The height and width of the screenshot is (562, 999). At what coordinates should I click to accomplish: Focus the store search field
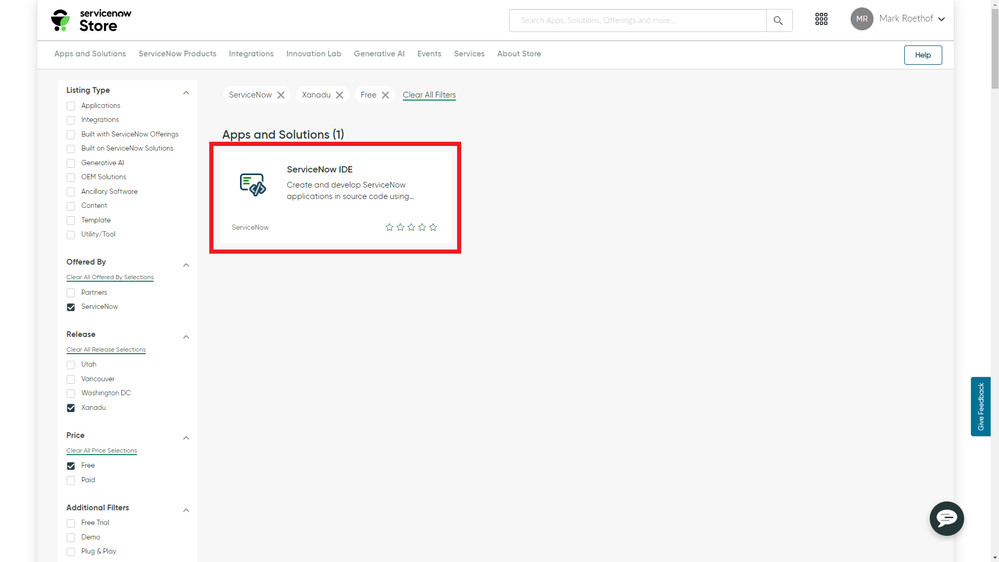(638, 20)
